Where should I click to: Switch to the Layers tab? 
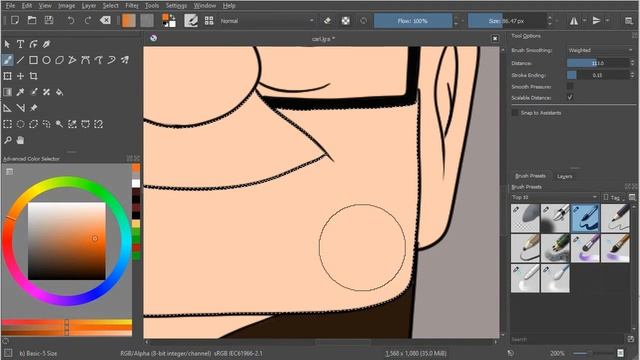click(x=564, y=176)
